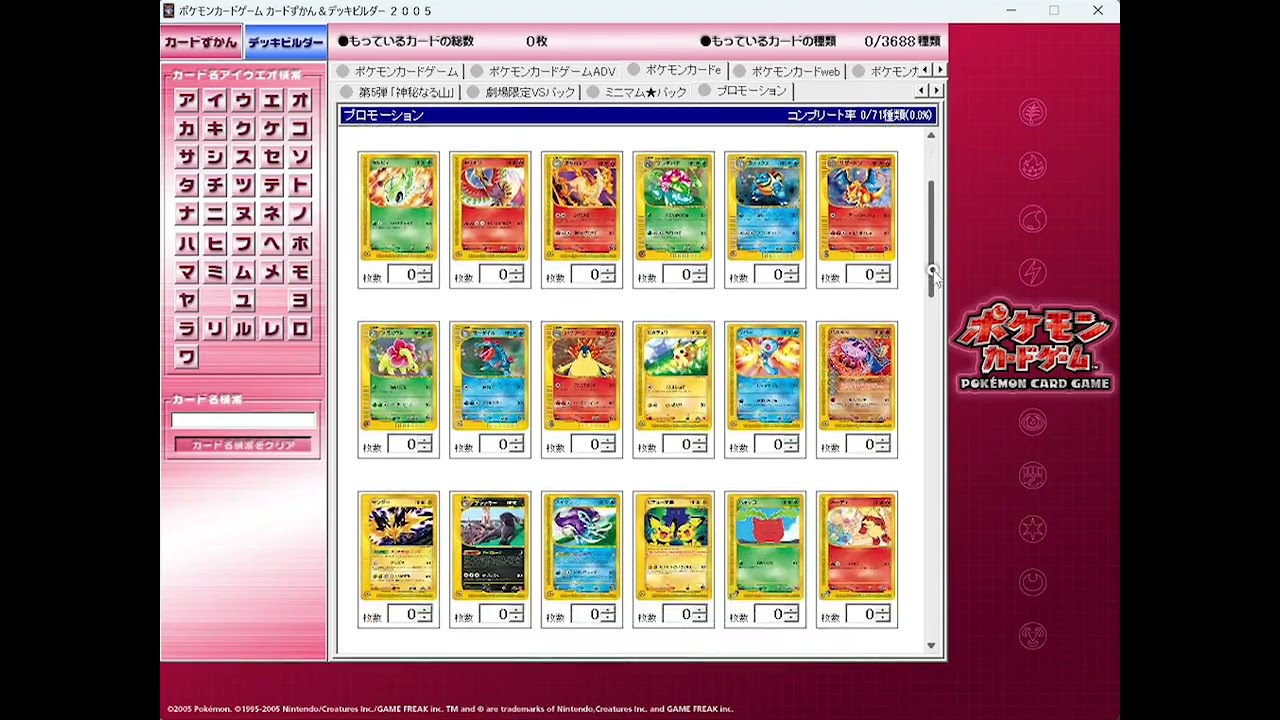The height and width of the screenshot is (720, 1280).
Task: Select the ピ-row ヒ kana button
Action: click(x=215, y=243)
